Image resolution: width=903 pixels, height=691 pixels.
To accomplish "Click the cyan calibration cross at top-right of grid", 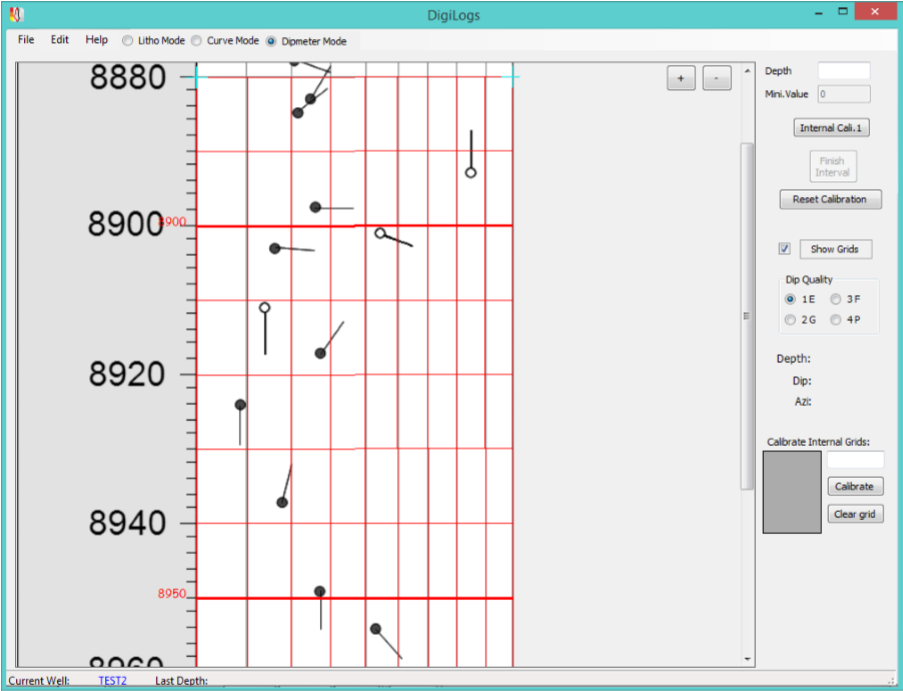I will (x=511, y=77).
